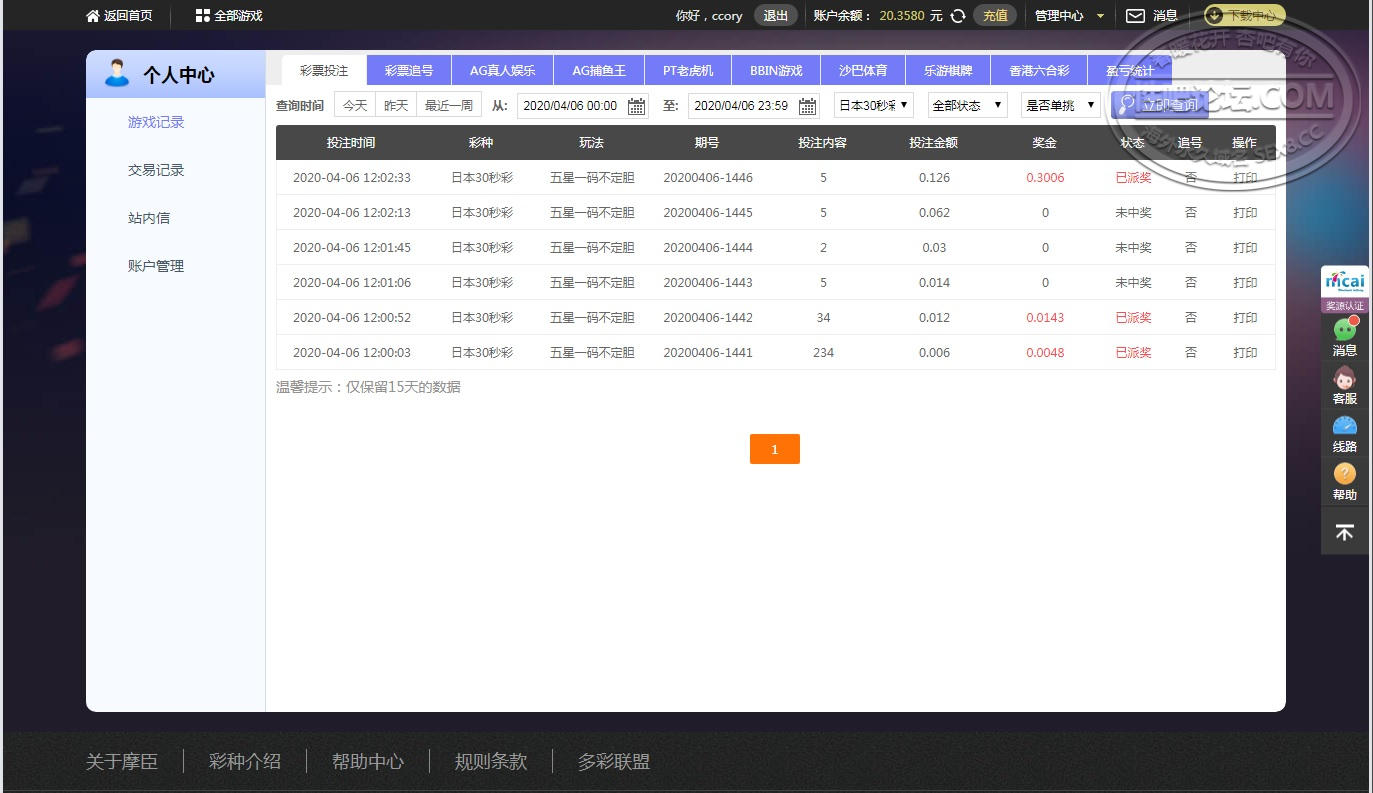The image size is (1373, 793).
Task: Expand the 全部状态 status dropdown
Action: pos(967,105)
